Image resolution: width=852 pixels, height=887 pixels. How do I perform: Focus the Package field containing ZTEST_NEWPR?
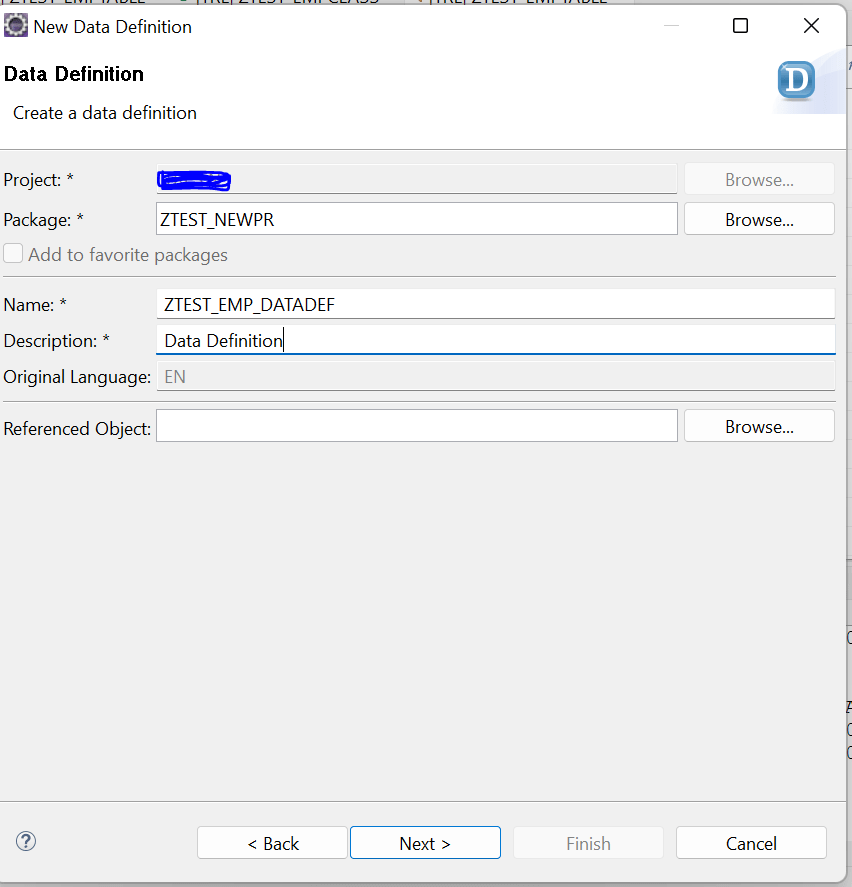click(x=416, y=219)
